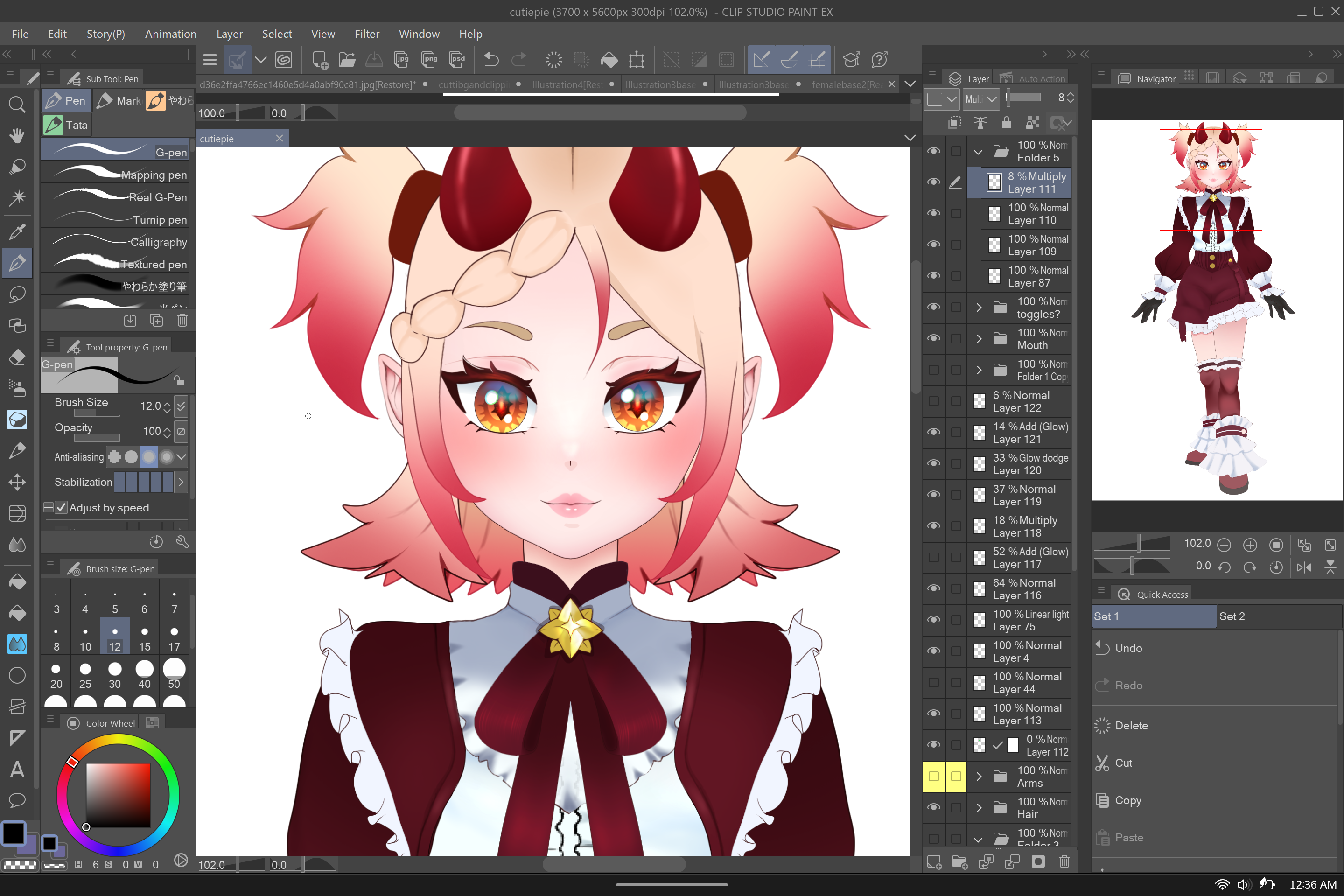Show Layer 122 visibility box
1344x896 pixels.
coord(934,401)
